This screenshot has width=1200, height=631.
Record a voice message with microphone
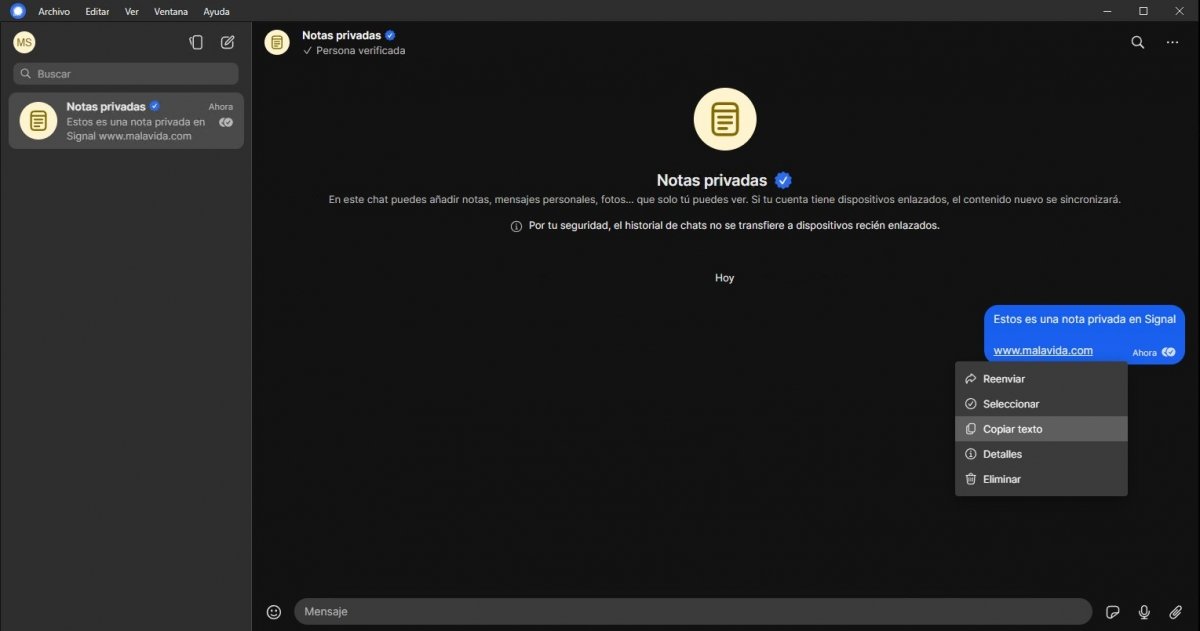point(1144,611)
